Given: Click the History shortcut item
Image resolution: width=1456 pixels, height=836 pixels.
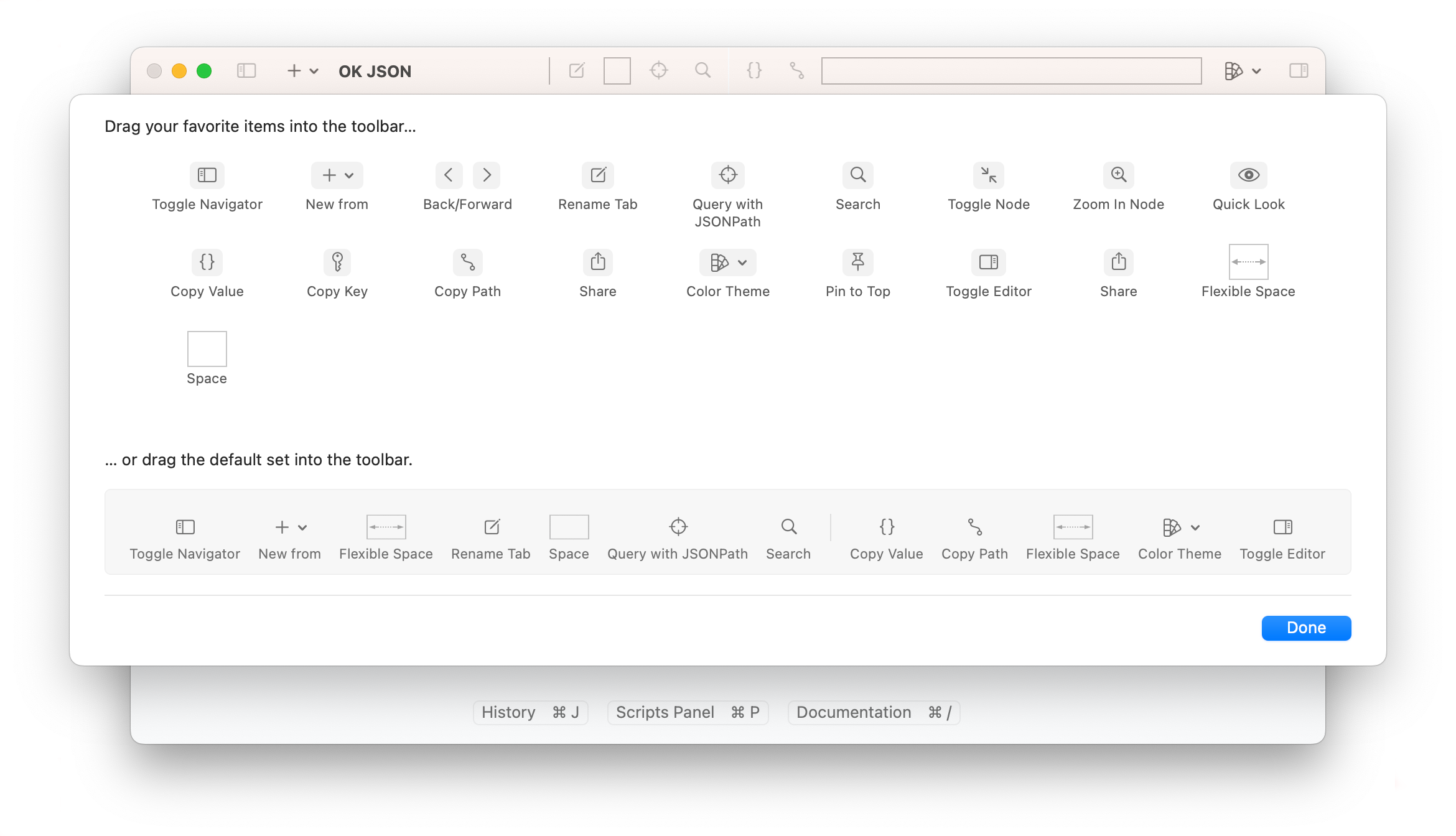Looking at the screenshot, I should click(530, 712).
